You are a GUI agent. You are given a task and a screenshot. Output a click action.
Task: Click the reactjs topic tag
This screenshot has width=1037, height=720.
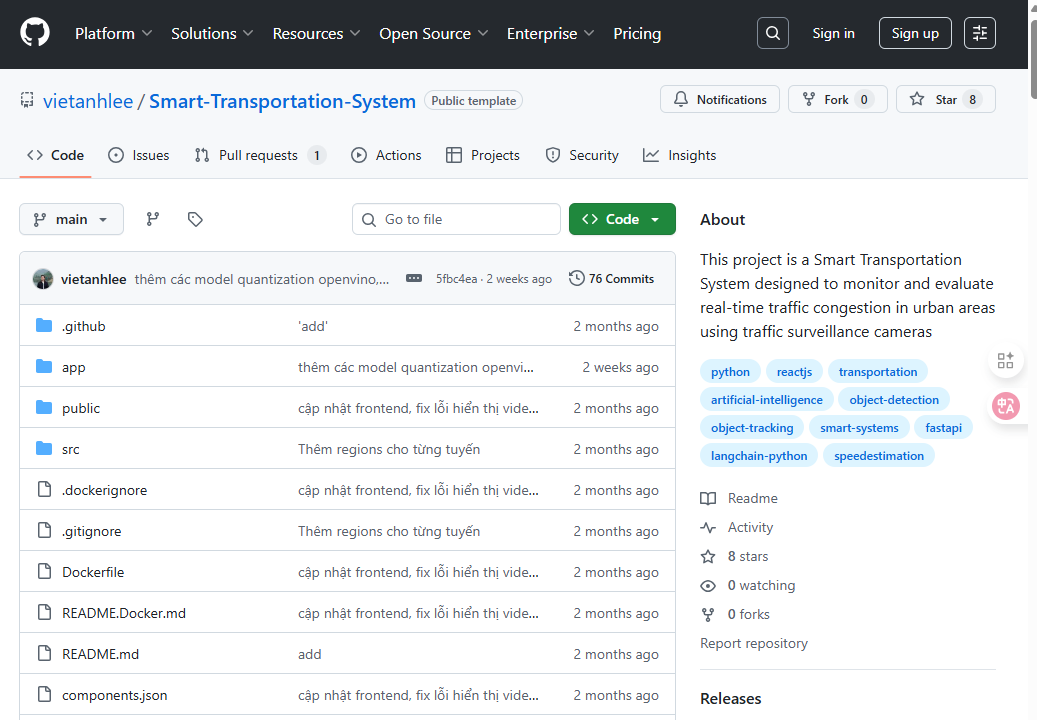coord(794,372)
